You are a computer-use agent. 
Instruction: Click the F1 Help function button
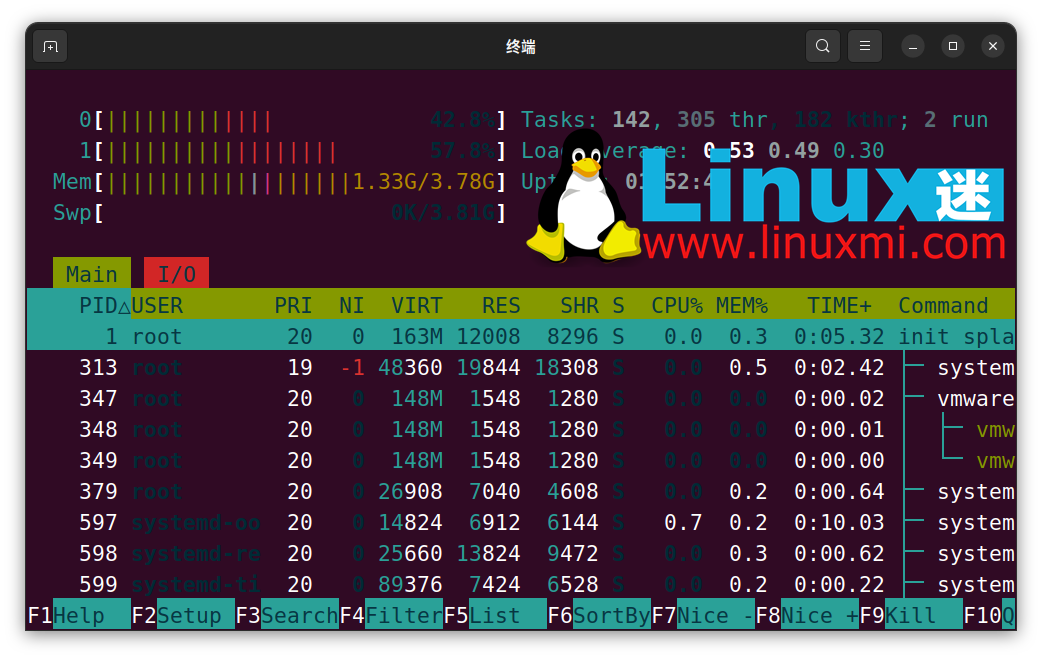tap(78, 616)
